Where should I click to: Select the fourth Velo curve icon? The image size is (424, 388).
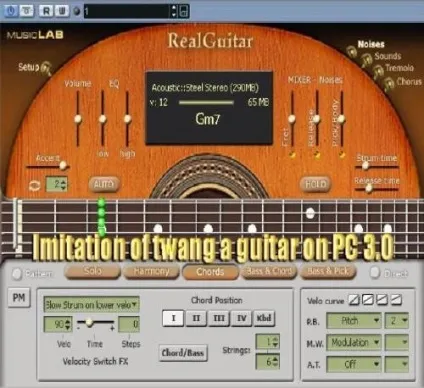pyautogui.click(x=396, y=300)
